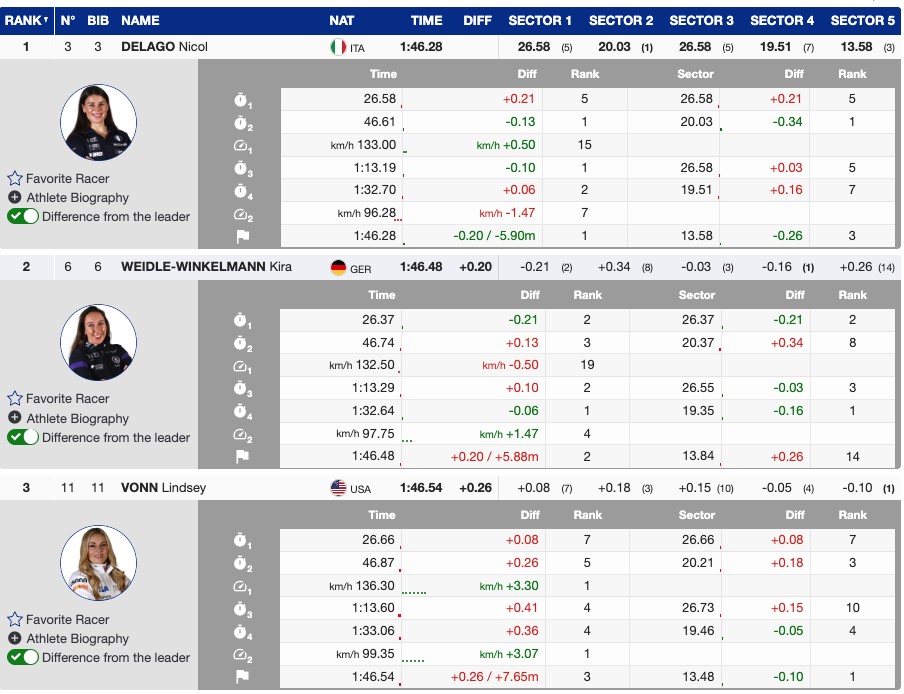Click Italy flag icon in Delago row
Image resolution: width=904 pixels, height=694 pixels.
(x=338, y=47)
